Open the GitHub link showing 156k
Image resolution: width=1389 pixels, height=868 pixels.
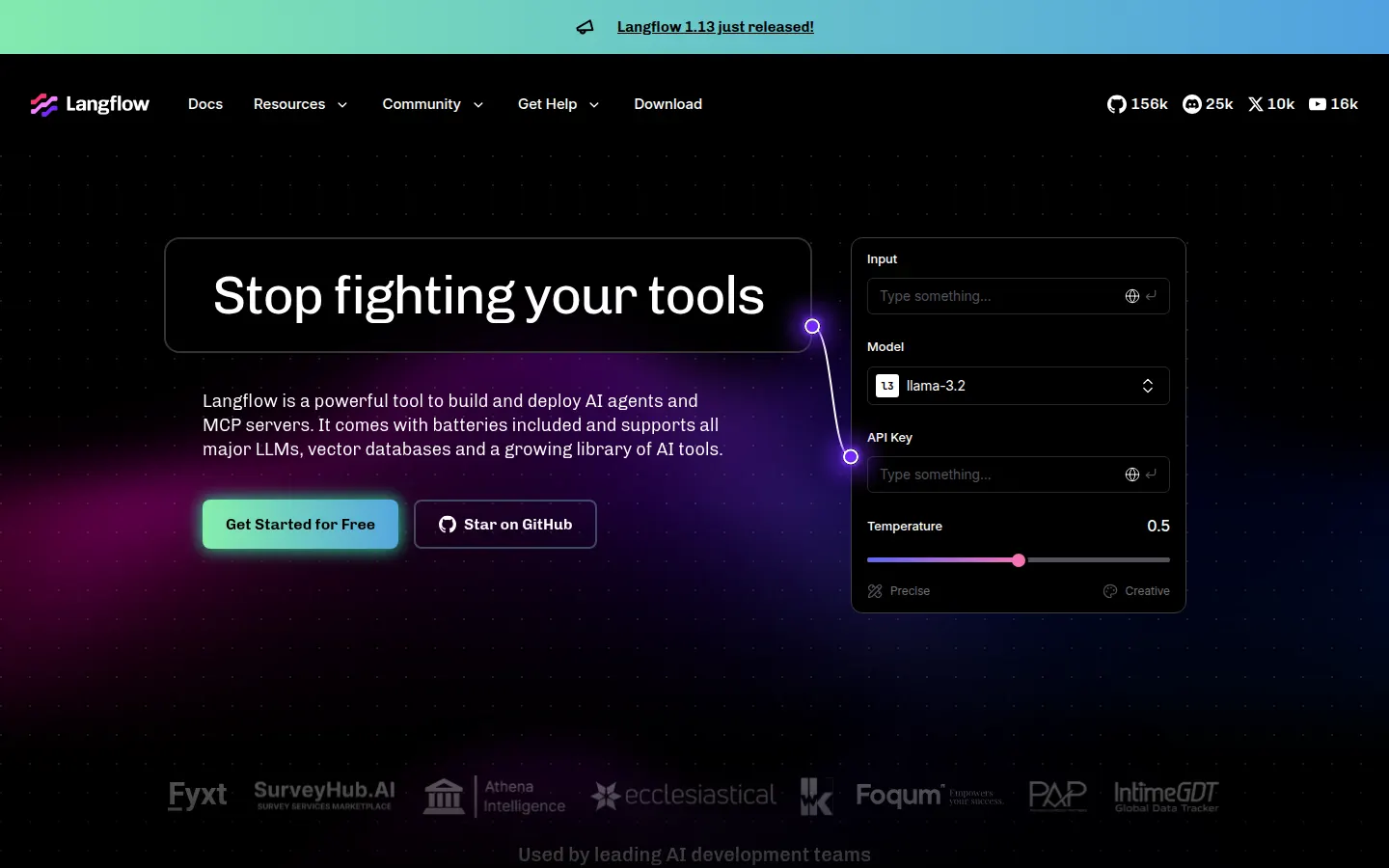(x=1137, y=104)
